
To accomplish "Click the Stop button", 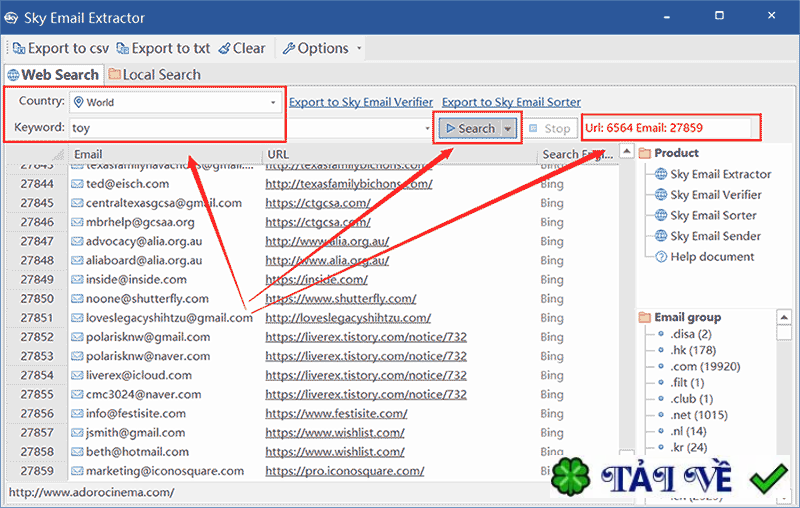I will (x=550, y=129).
